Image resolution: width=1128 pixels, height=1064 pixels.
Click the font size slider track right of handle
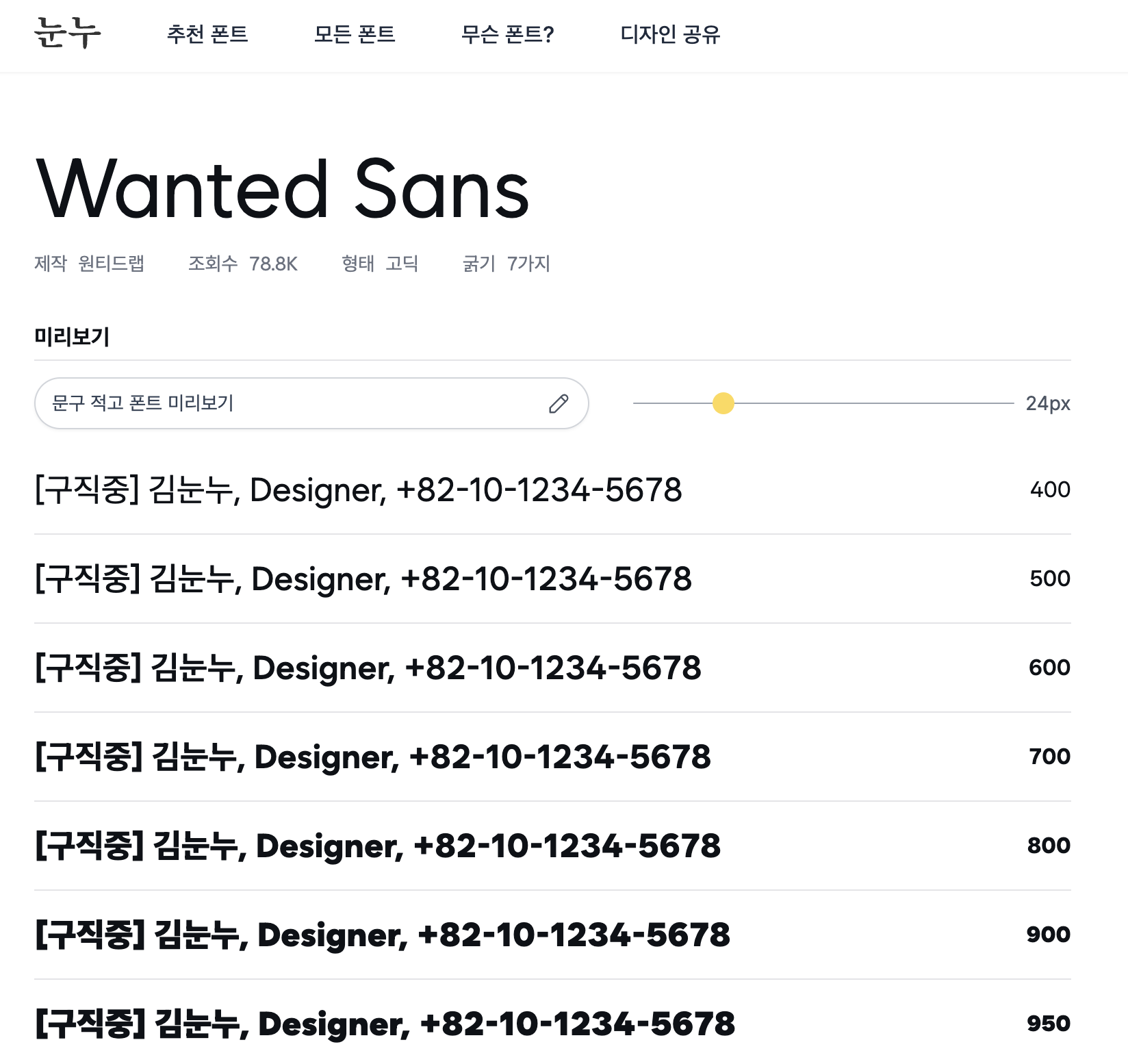coord(874,403)
